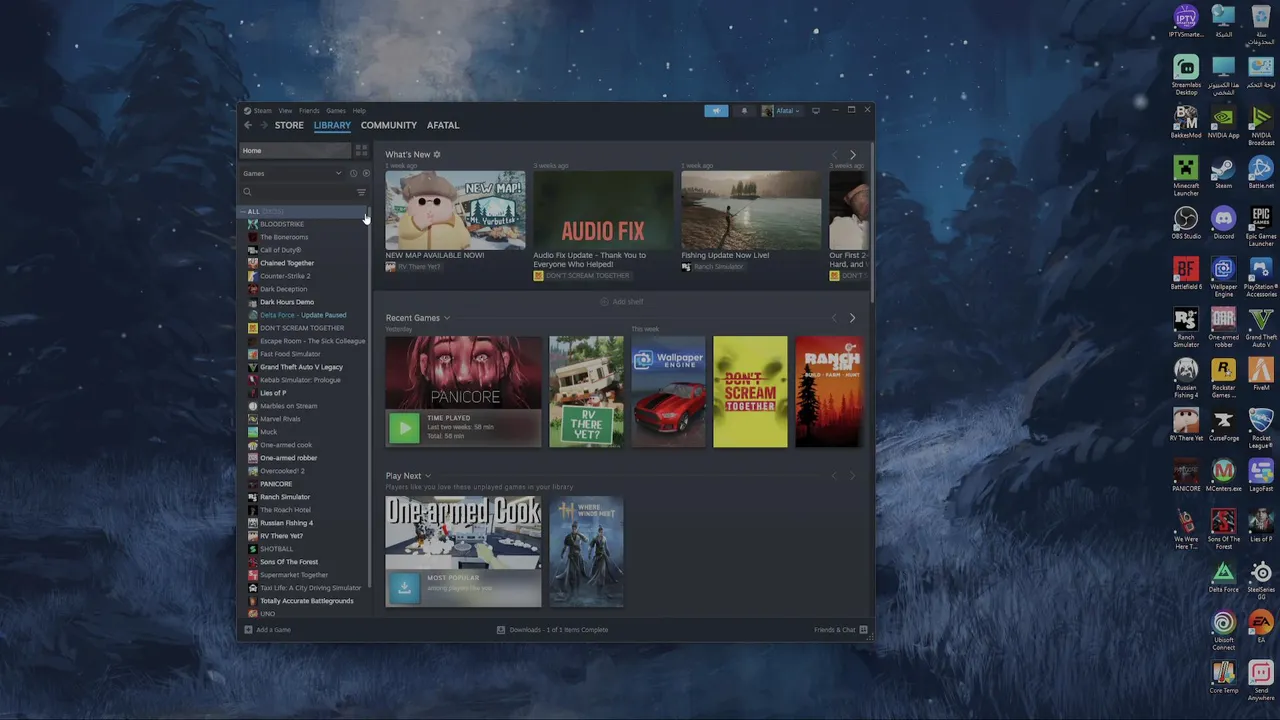Expand the Afatal account dropdown
This screenshot has width=1280, height=720.
tap(782, 111)
